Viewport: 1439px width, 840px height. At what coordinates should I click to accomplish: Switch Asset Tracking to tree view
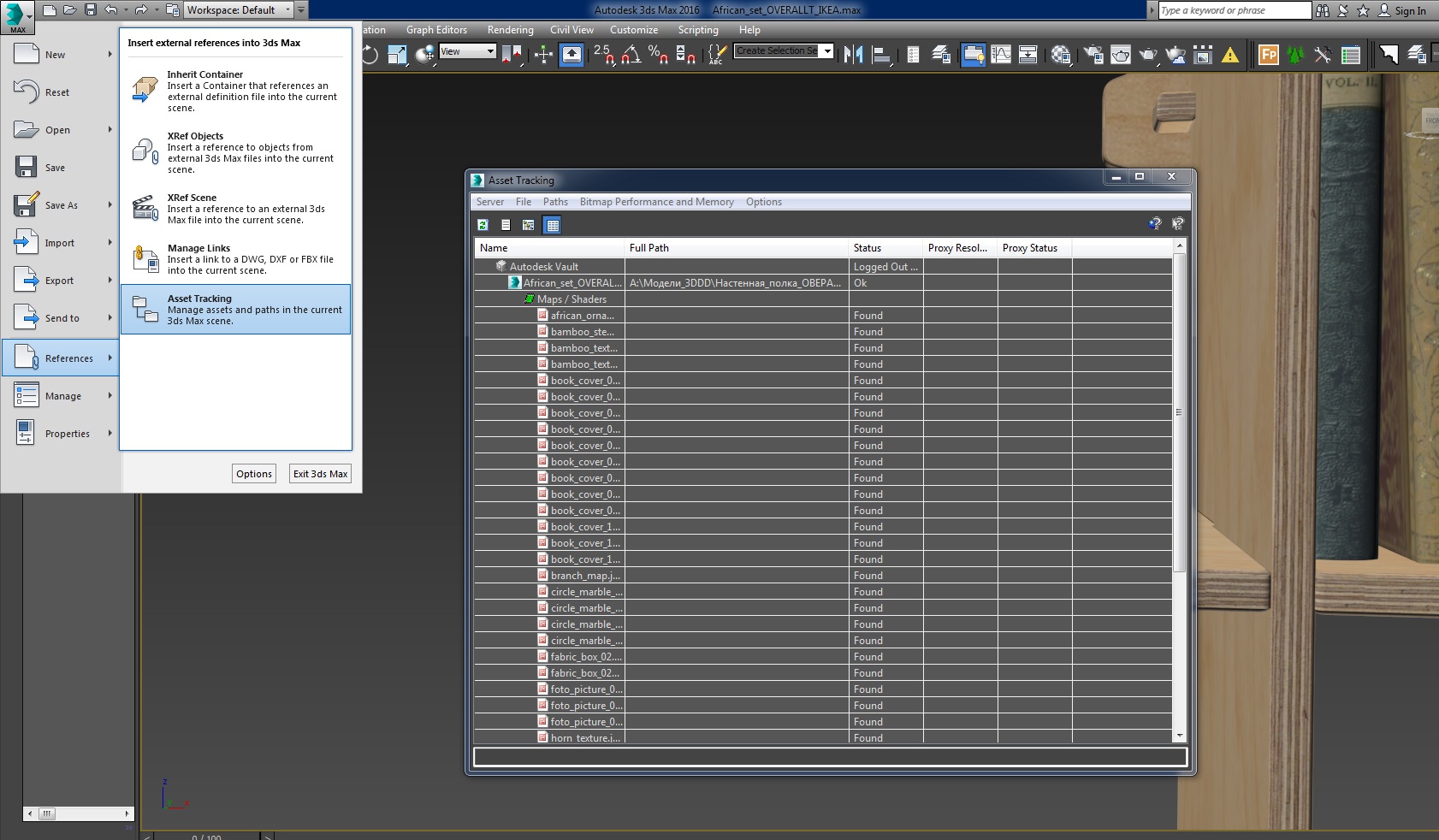tap(529, 225)
